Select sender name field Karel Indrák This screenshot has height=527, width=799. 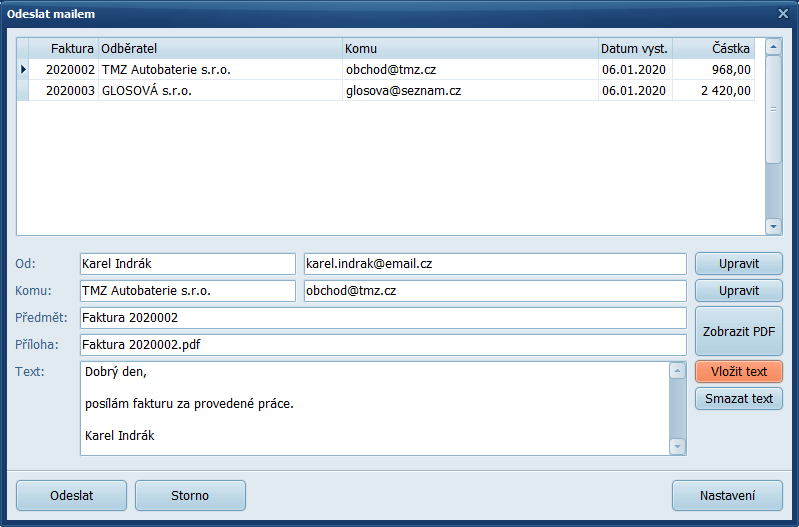click(x=188, y=264)
